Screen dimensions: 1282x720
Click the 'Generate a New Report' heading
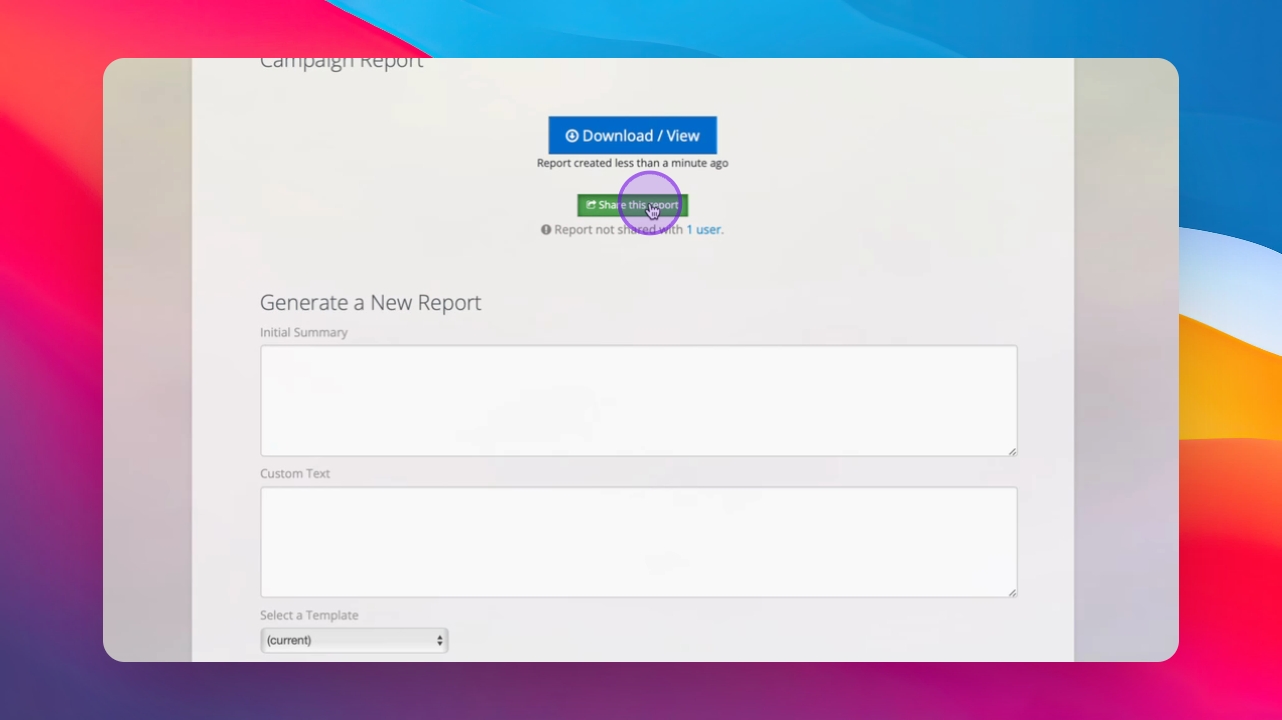point(371,302)
